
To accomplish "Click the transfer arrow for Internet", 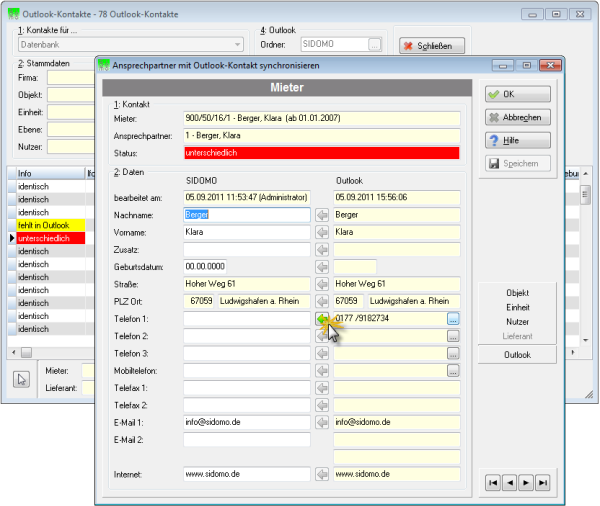I will (322, 474).
